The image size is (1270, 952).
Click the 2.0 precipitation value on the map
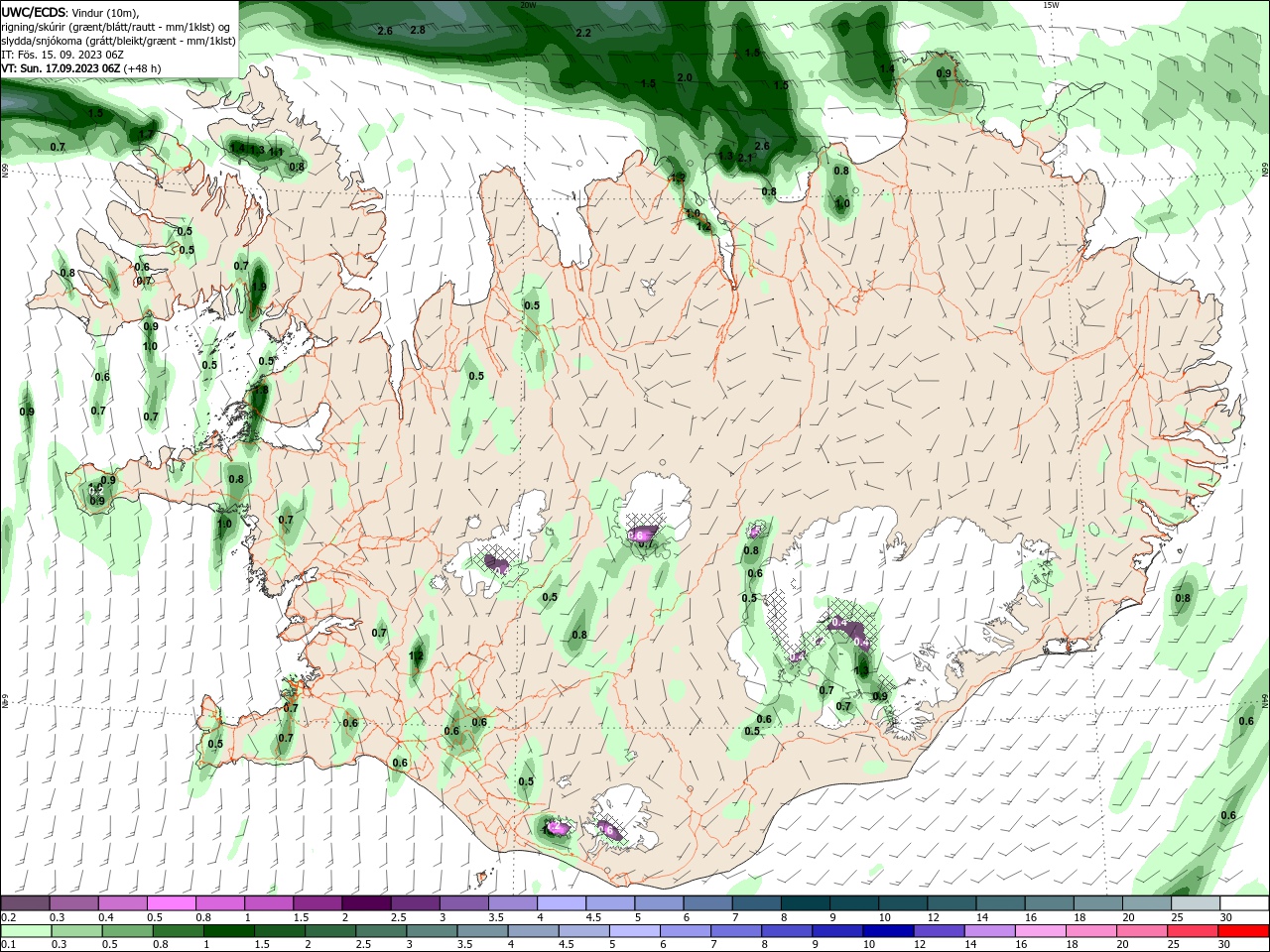click(x=685, y=77)
